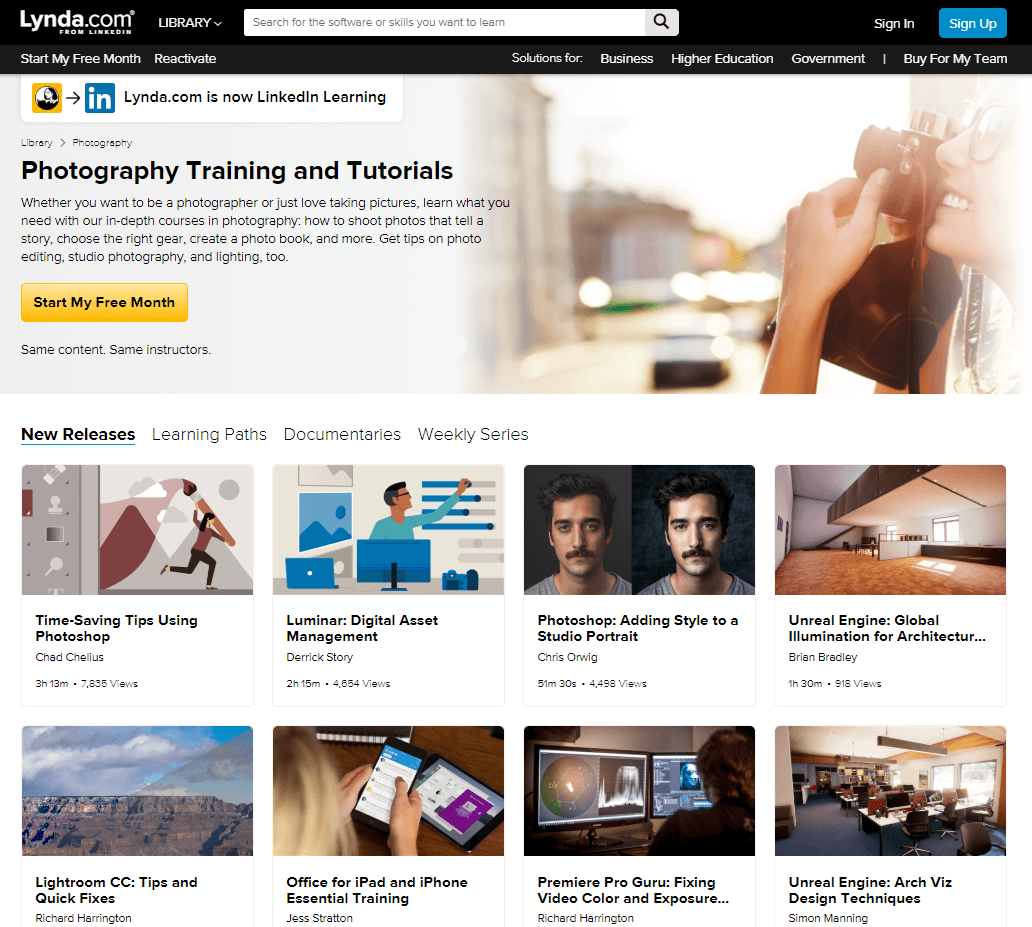
Task: Click Premiere Pro Guru: Fixing Video Color title
Action: (633, 890)
